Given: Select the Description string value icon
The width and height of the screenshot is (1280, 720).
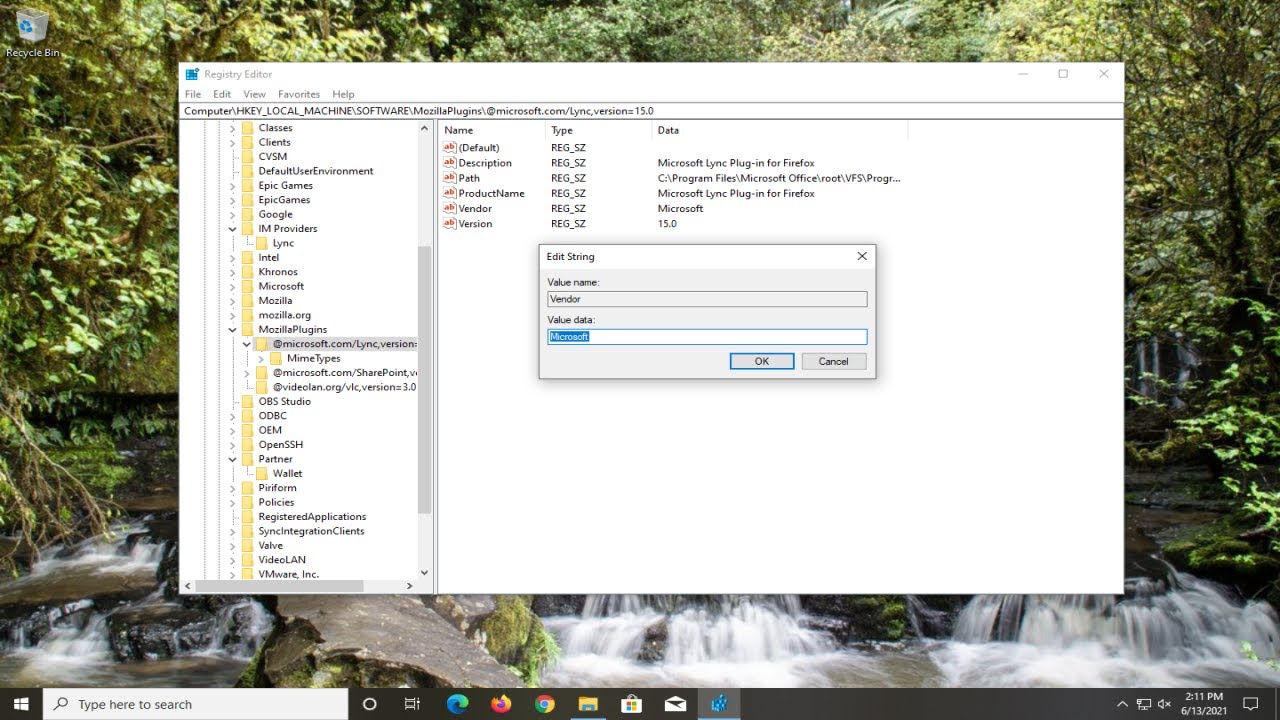Looking at the screenshot, I should [450, 163].
